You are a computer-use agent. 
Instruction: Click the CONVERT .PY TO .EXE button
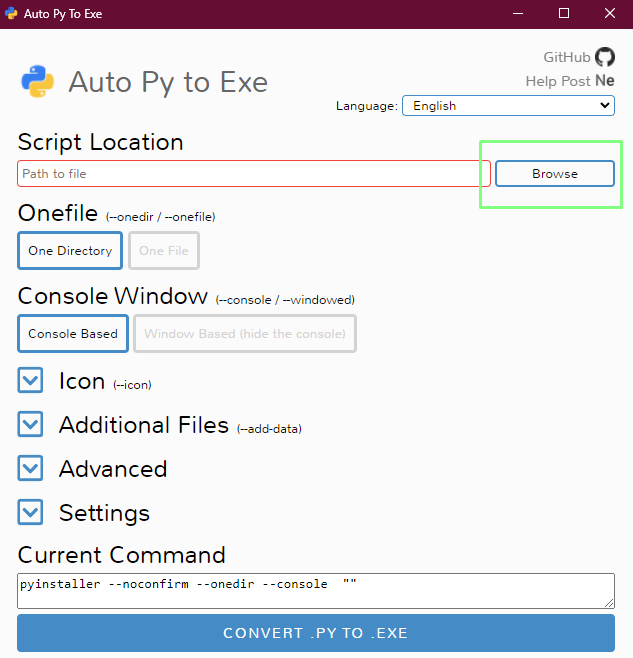pyautogui.click(x=316, y=633)
